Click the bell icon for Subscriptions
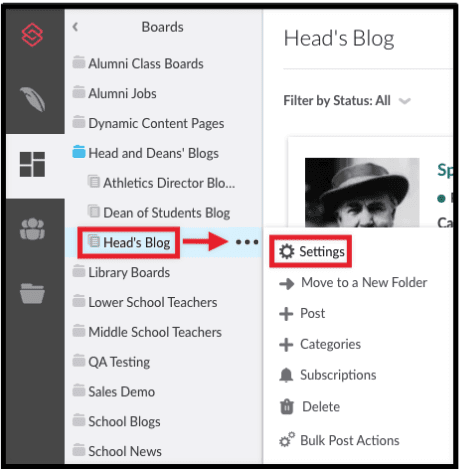Viewport: 460px width, 470px height. 286,375
